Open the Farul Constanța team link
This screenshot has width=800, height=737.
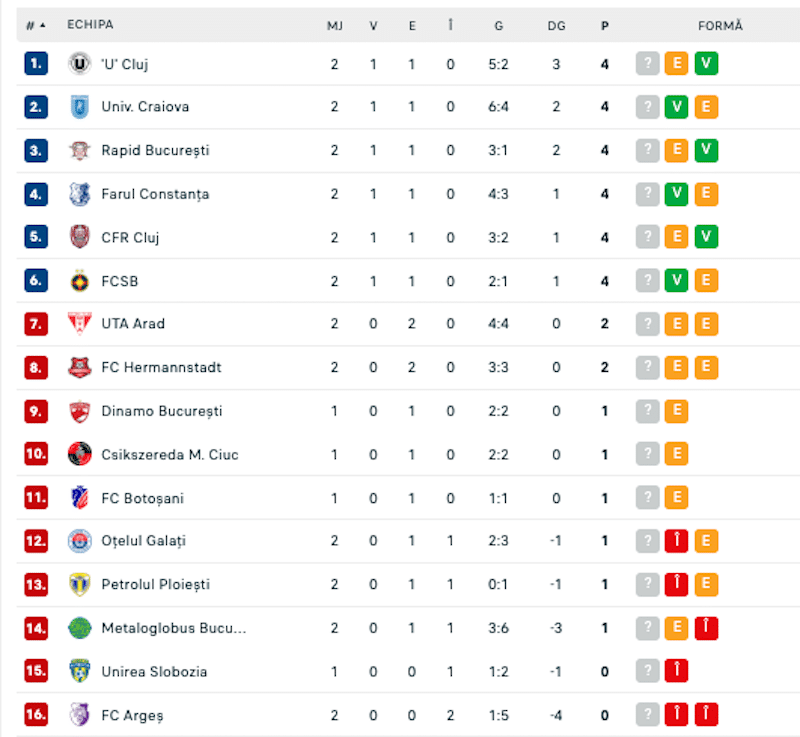[155, 194]
